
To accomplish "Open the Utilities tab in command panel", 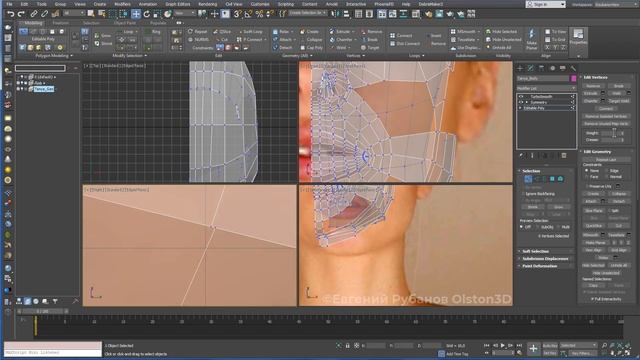I will pyautogui.click(x=573, y=68).
